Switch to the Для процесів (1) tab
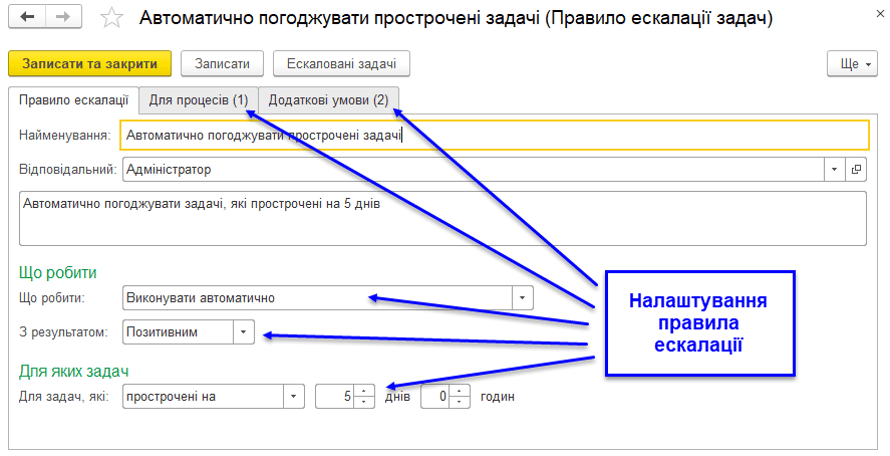The image size is (890, 456). tap(198, 100)
